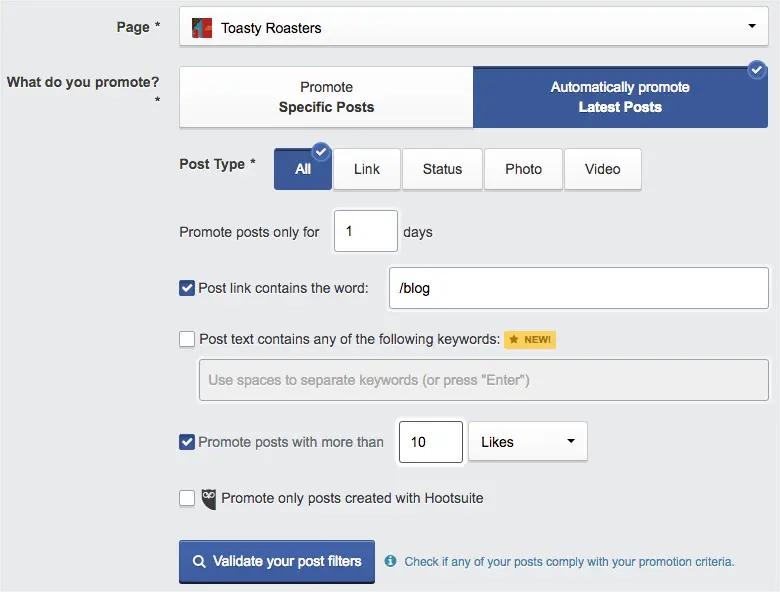
Task: Pick the Photo post type
Action: 523,169
